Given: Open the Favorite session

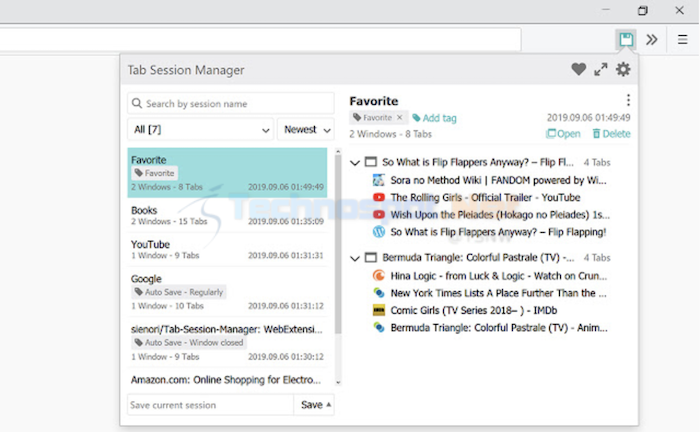Looking at the screenshot, I should coord(563,133).
